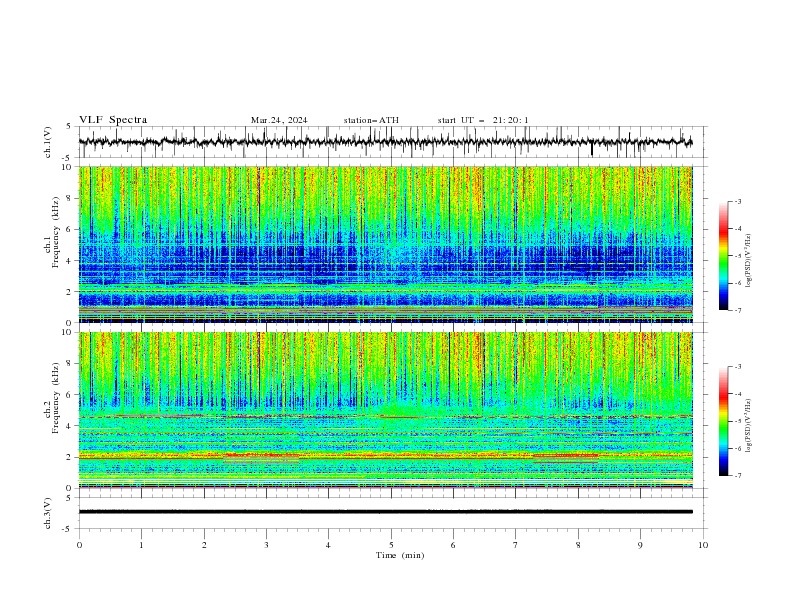Click the ch.2 spectrogram color scale bar
Image resolution: width=792 pixels, height=612 pixels.
tap(723, 421)
